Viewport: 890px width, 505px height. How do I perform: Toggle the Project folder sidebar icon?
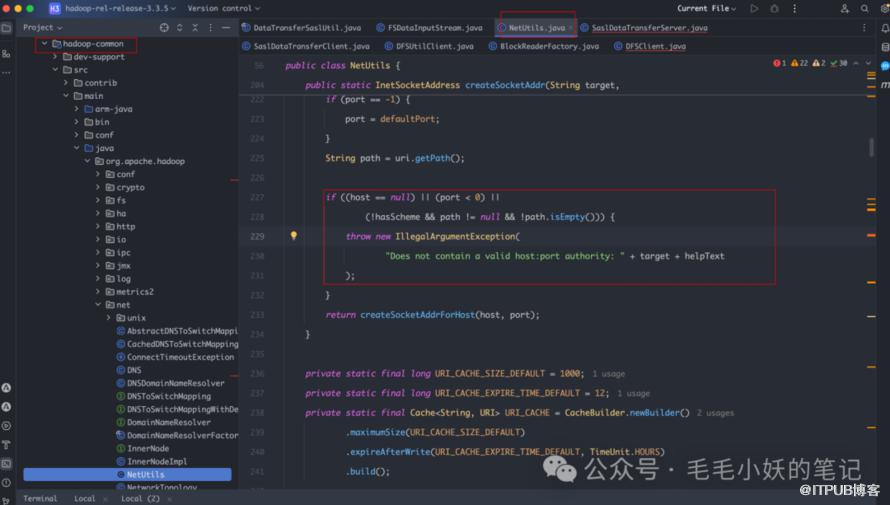pyautogui.click(x=6, y=28)
